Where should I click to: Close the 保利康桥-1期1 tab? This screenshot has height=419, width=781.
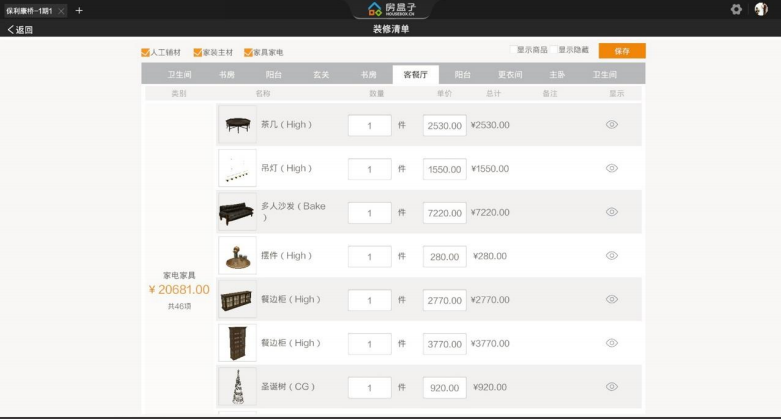[61, 10]
